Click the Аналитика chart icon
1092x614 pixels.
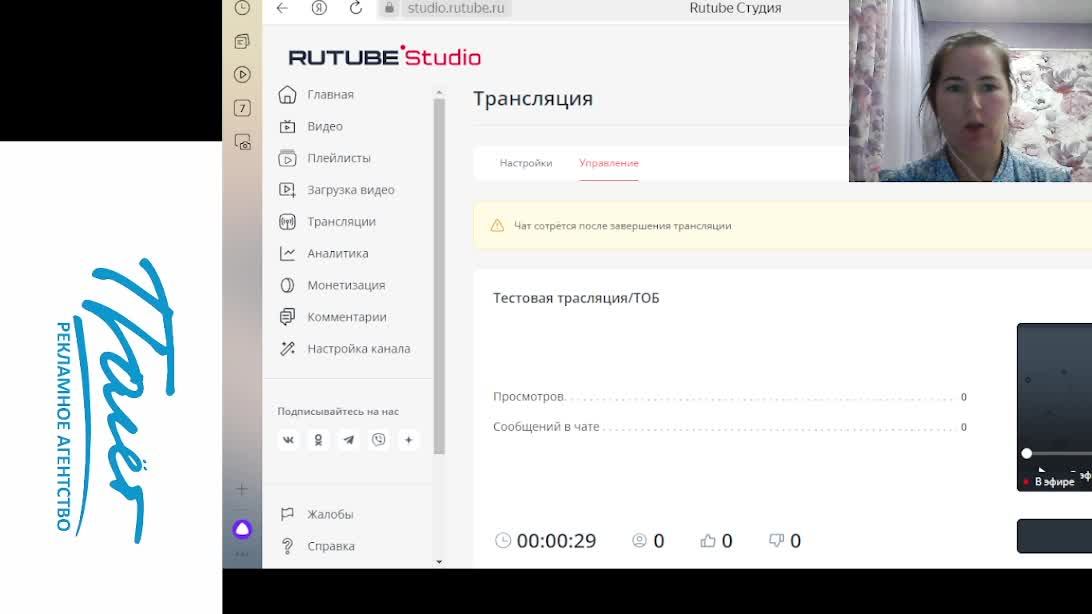pyautogui.click(x=287, y=253)
